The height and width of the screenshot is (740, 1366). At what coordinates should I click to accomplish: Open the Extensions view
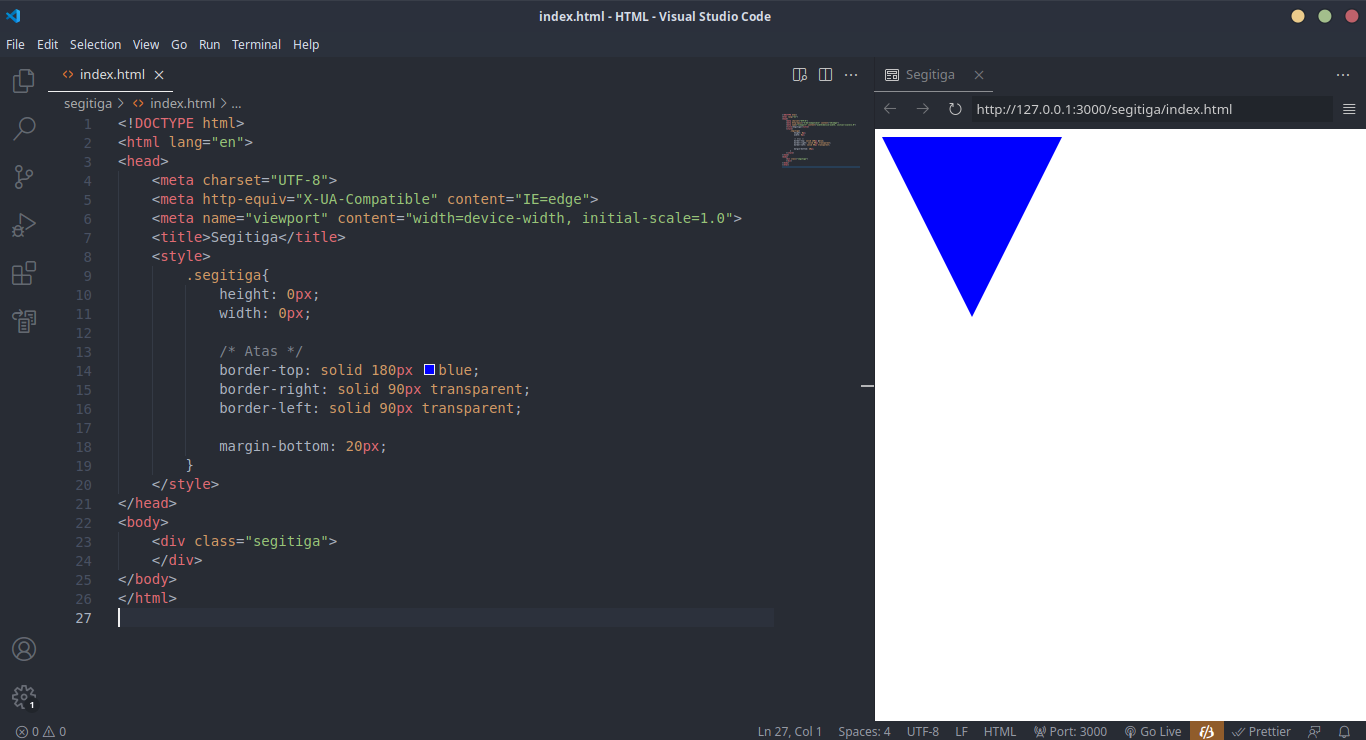24,273
